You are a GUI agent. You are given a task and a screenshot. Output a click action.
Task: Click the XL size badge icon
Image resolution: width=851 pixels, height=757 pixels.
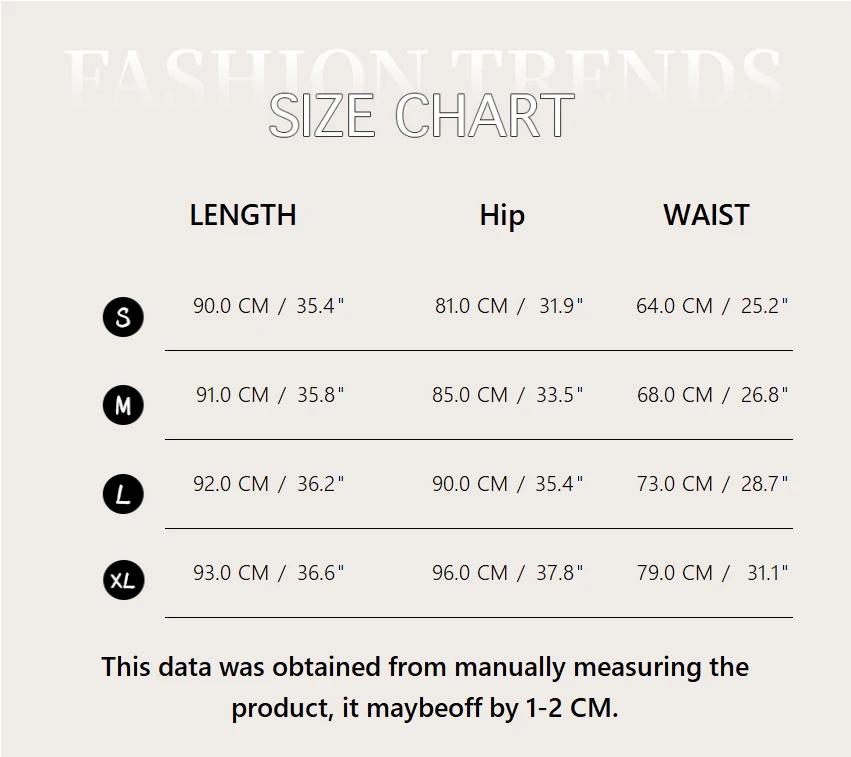(x=123, y=580)
